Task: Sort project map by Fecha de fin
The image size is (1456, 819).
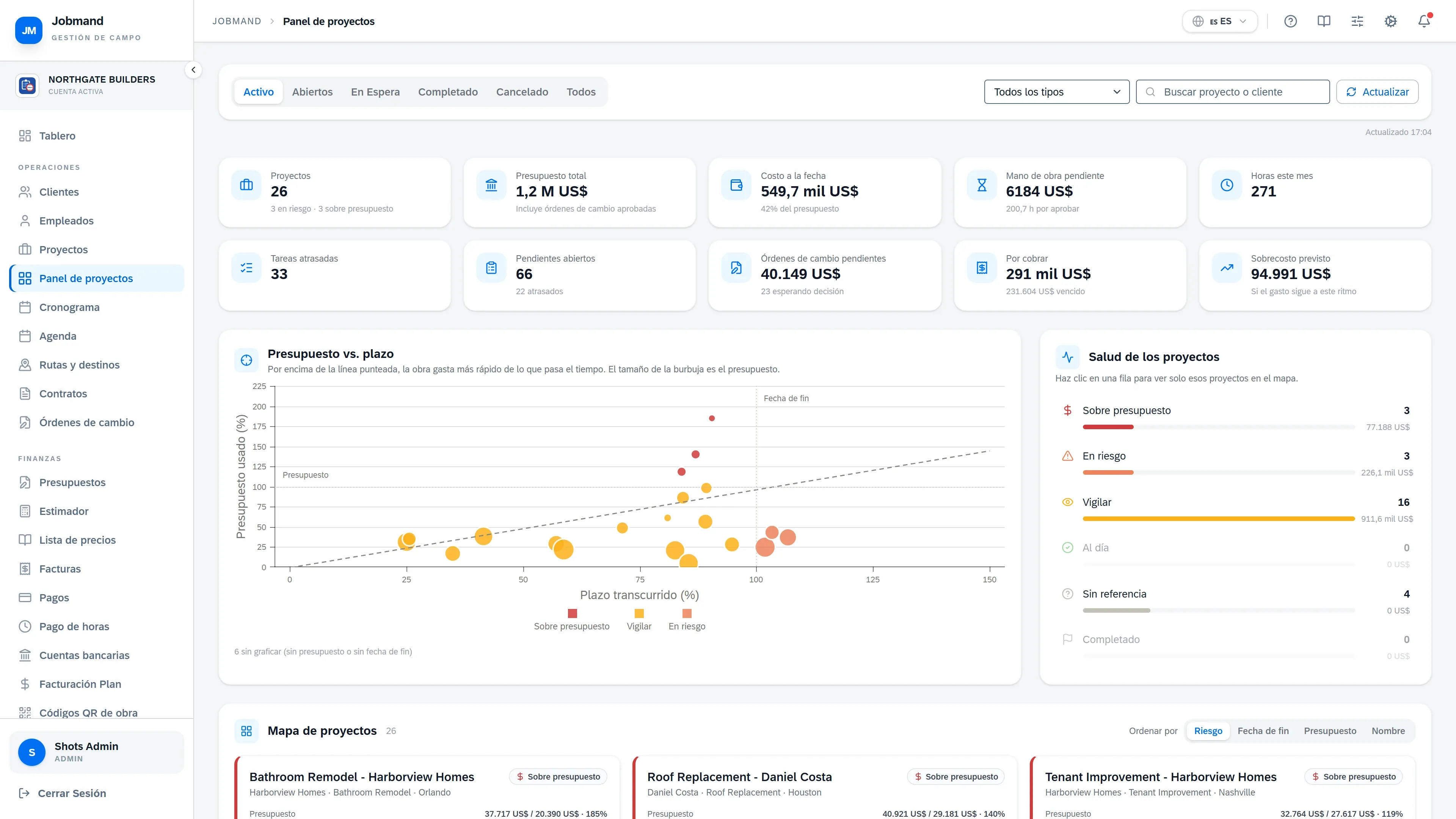Action: point(1263,731)
